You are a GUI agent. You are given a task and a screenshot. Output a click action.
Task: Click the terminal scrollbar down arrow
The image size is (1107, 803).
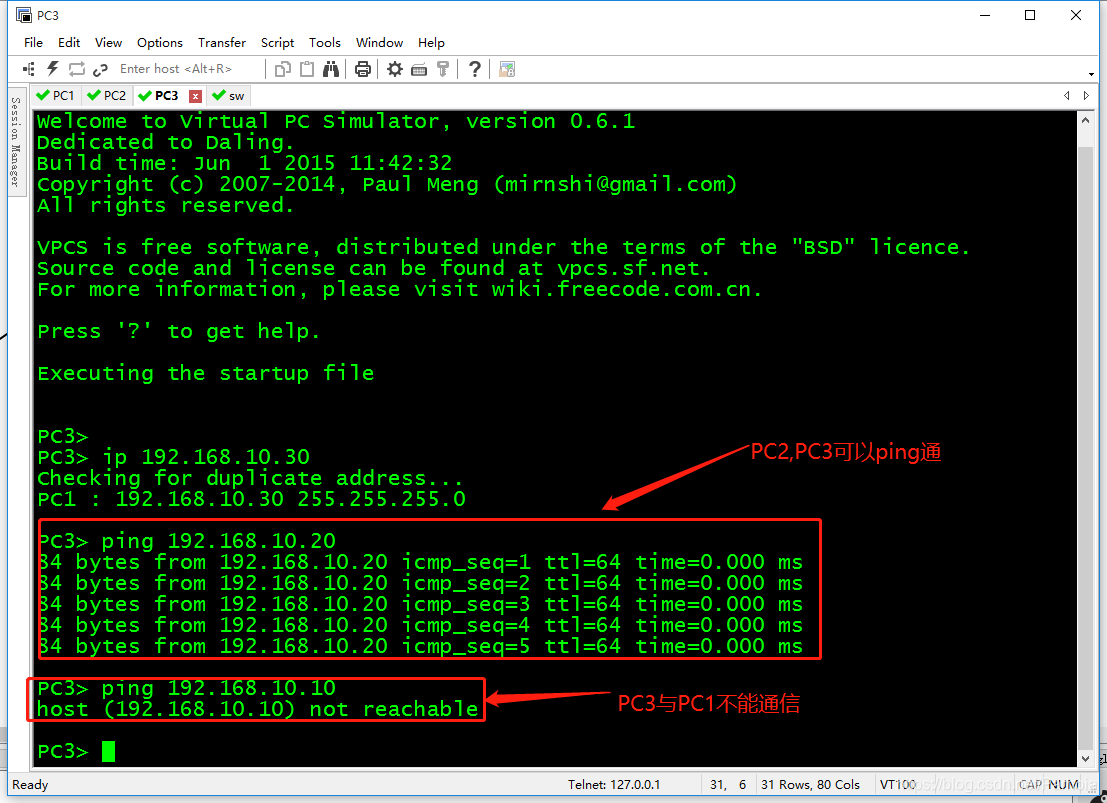point(1085,759)
